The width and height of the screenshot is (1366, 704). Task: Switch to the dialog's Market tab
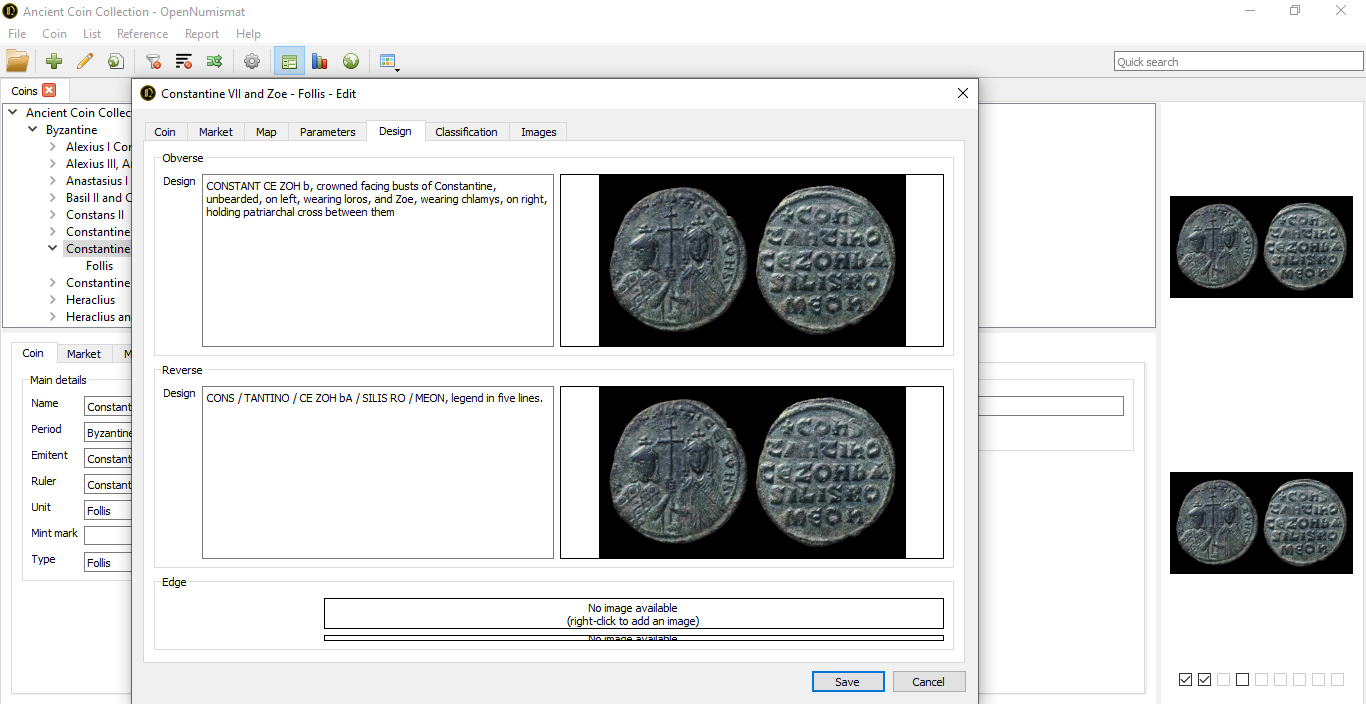(216, 132)
